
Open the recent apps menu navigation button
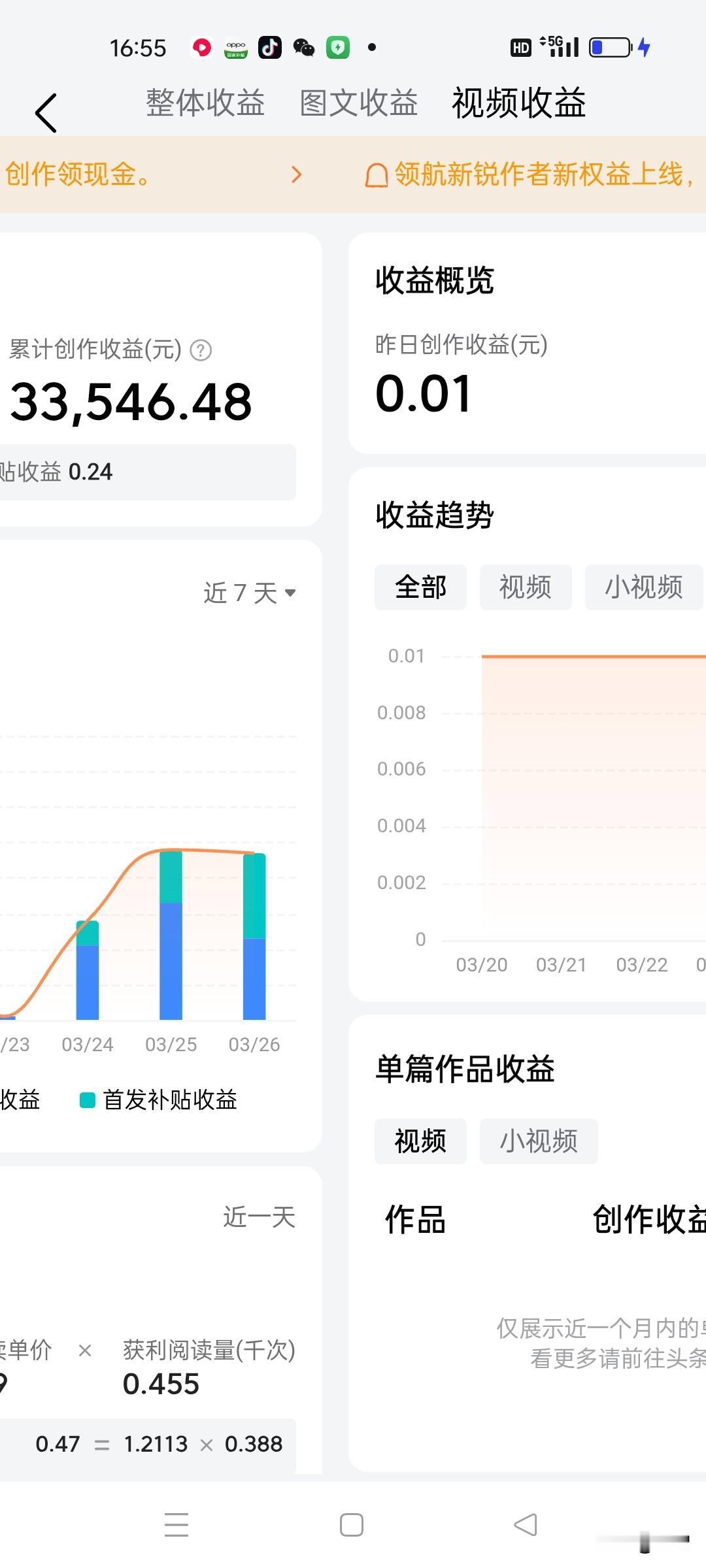click(176, 1524)
